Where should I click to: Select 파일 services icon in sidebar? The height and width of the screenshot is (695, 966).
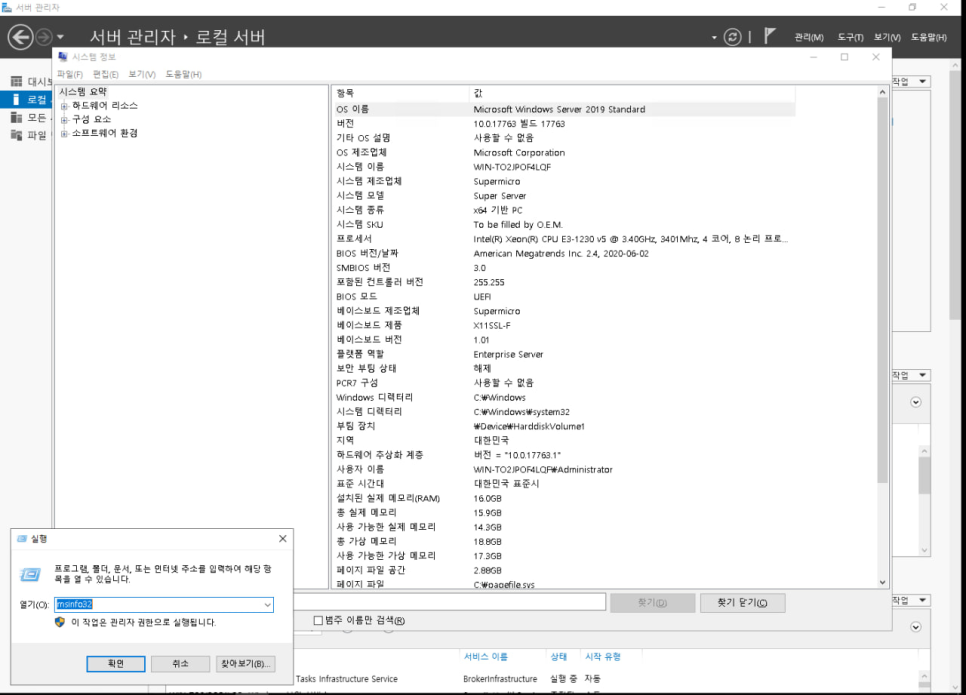(x=17, y=135)
